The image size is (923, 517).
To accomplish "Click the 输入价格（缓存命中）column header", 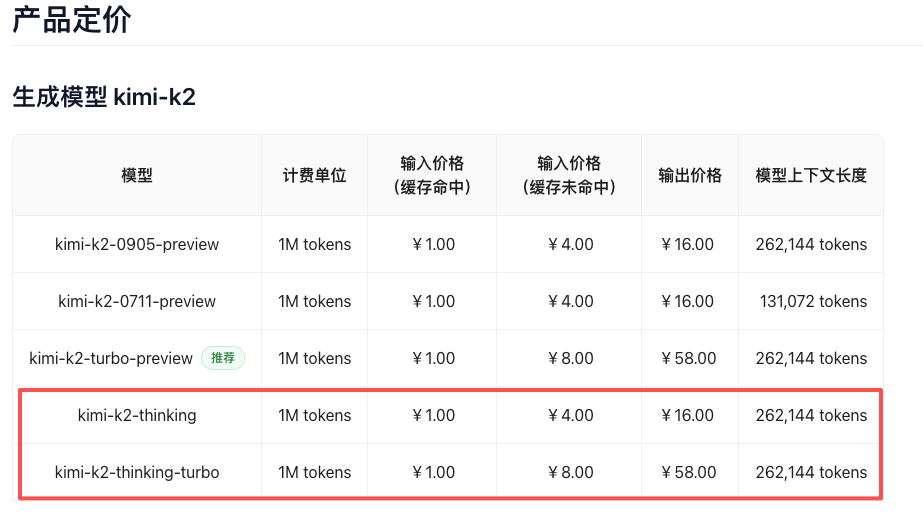I will pyautogui.click(x=432, y=175).
